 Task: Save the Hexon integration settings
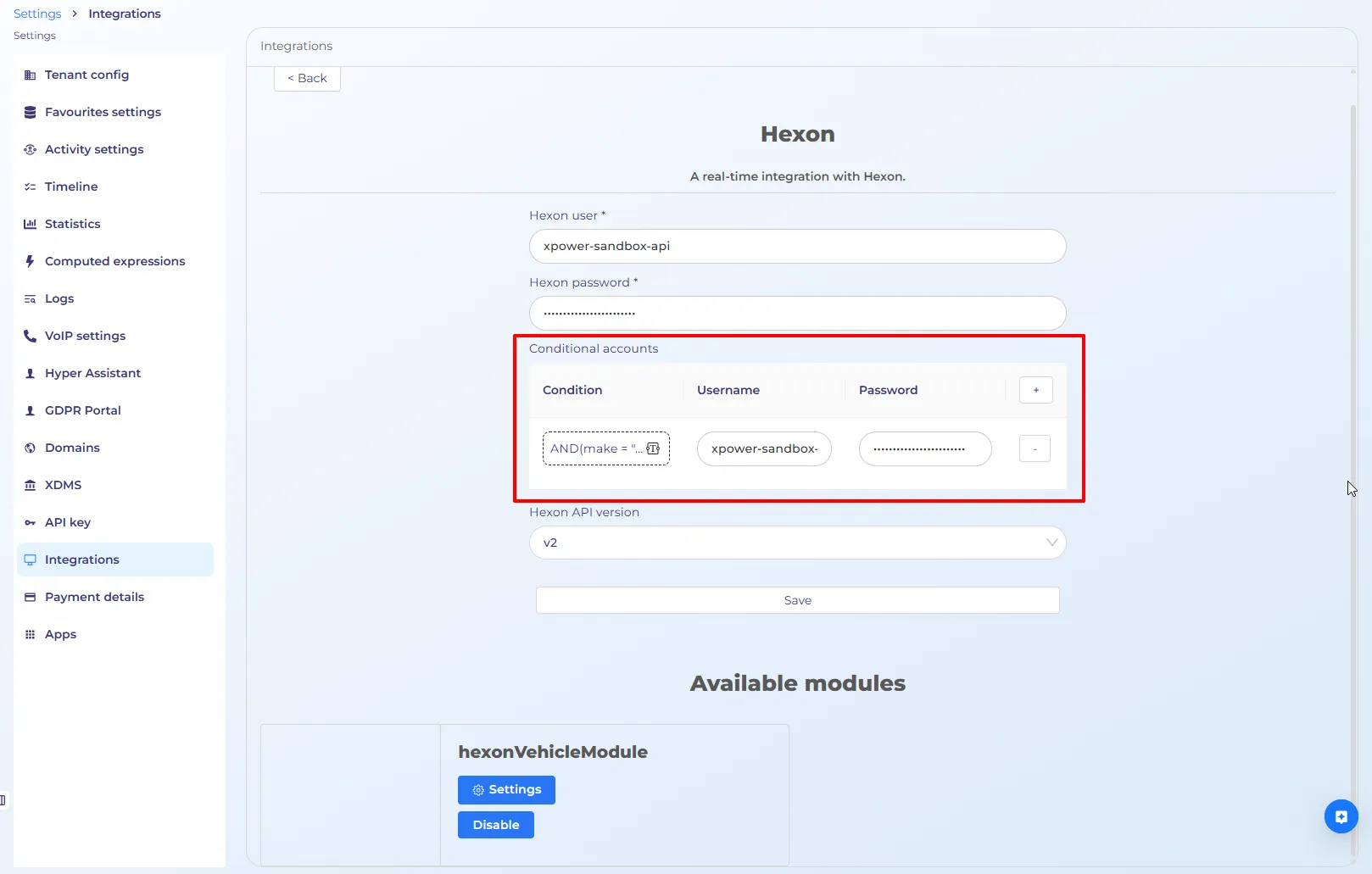point(797,600)
